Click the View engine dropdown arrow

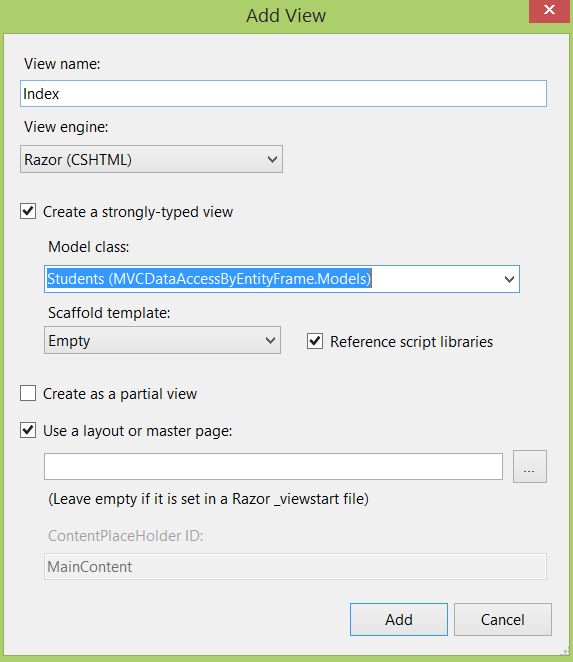click(272, 160)
